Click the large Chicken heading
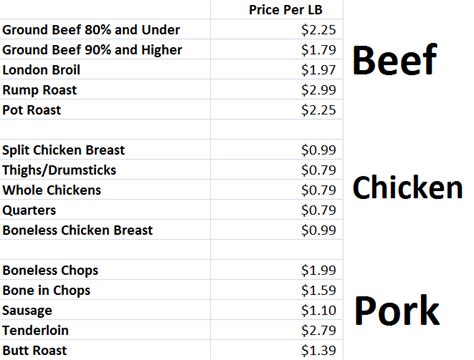Viewport: 474px width, 360px height. pyautogui.click(x=408, y=187)
